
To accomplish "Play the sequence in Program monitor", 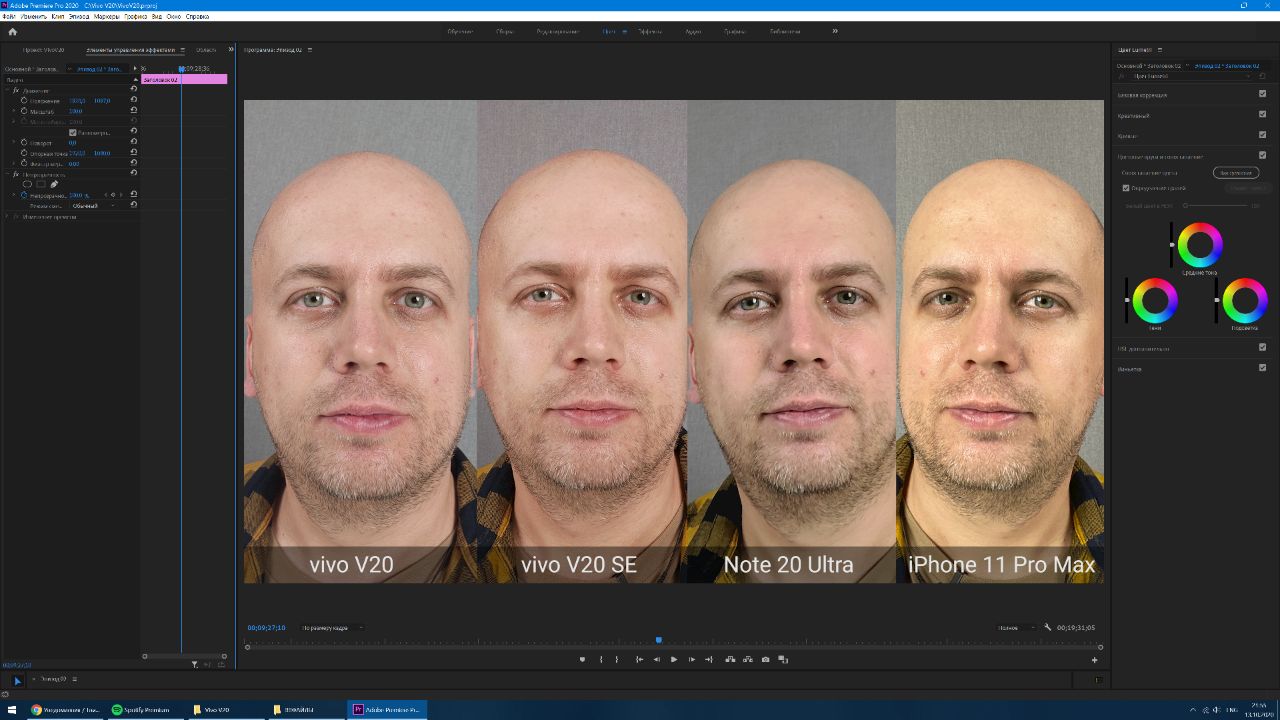I will [x=674, y=659].
